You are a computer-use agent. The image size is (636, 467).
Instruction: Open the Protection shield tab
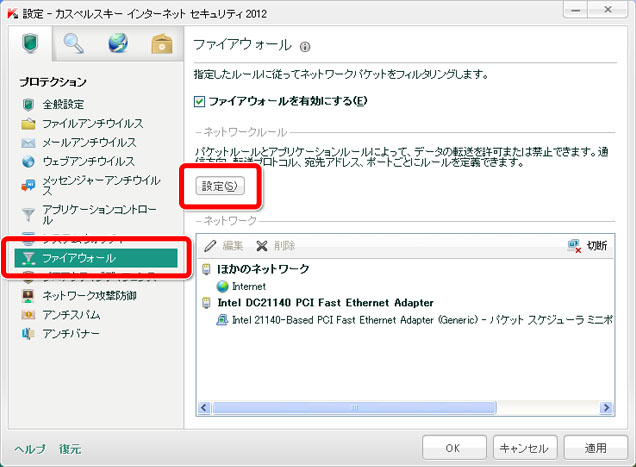click(x=30, y=43)
